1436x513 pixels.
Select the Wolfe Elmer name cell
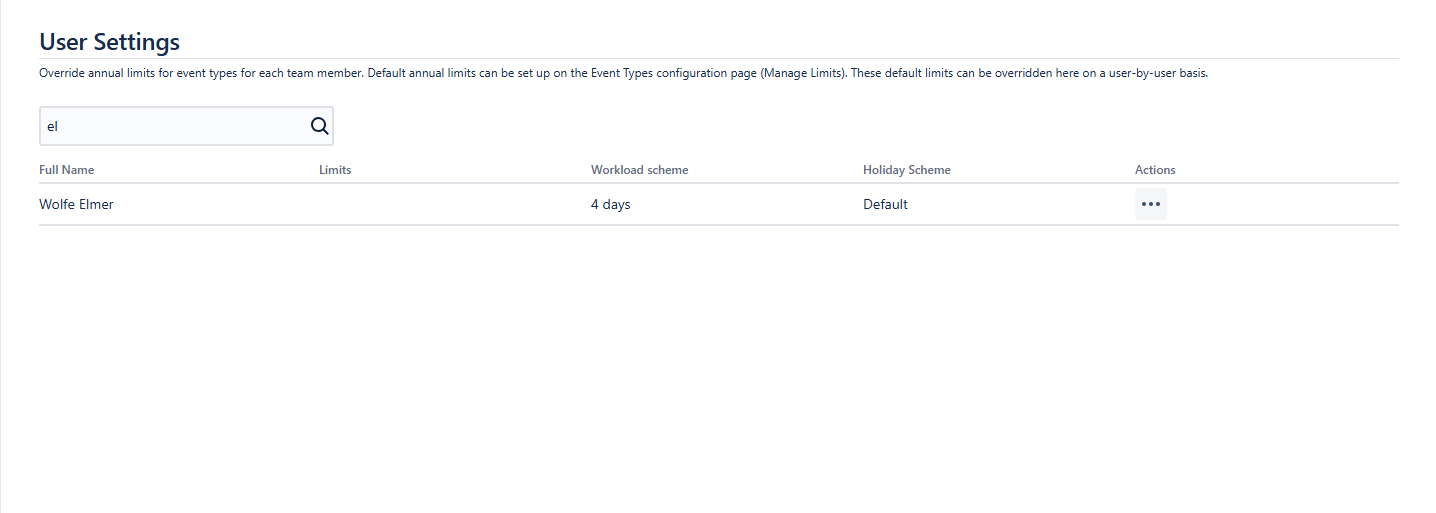(76, 204)
